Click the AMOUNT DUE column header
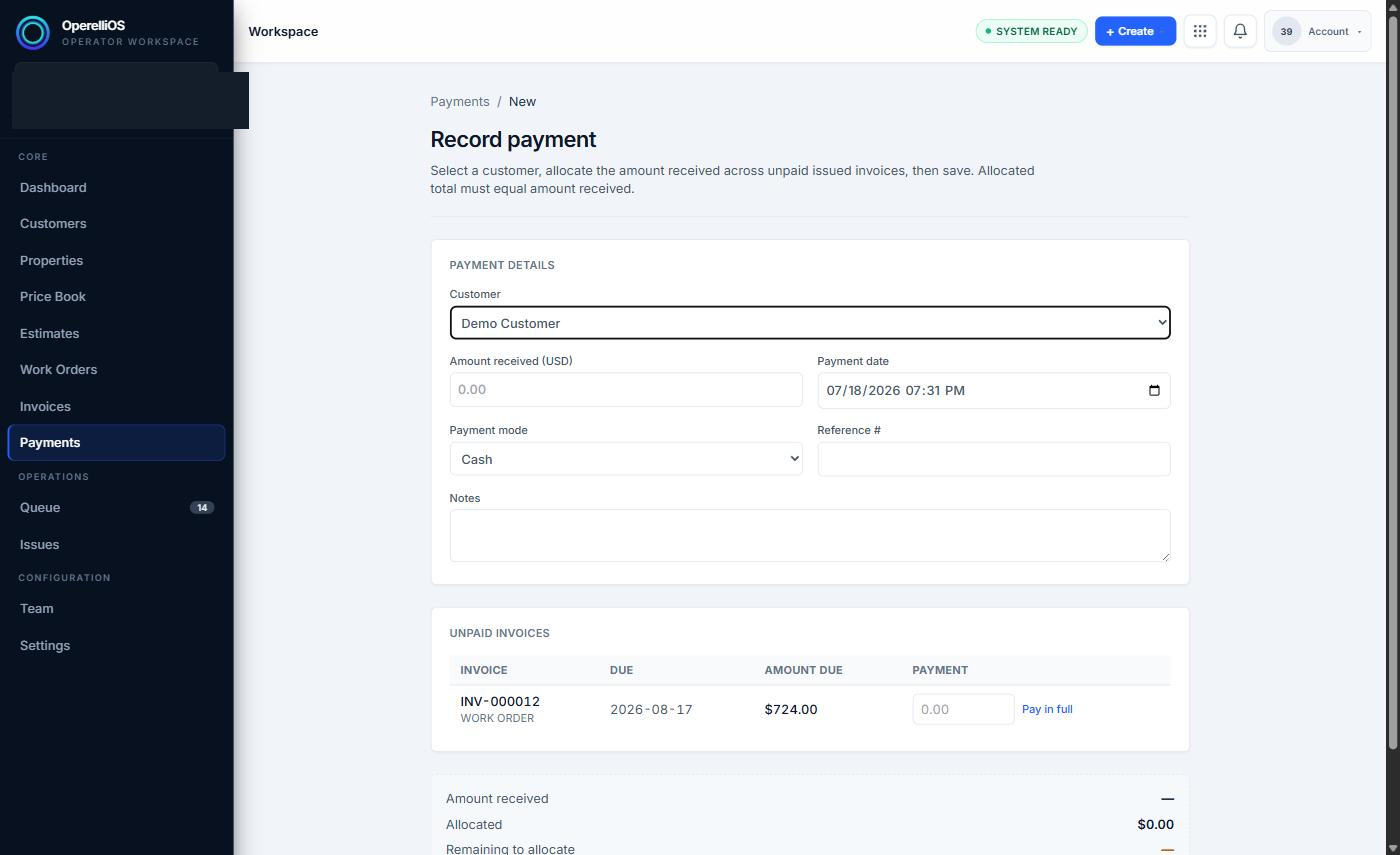 coord(804,670)
